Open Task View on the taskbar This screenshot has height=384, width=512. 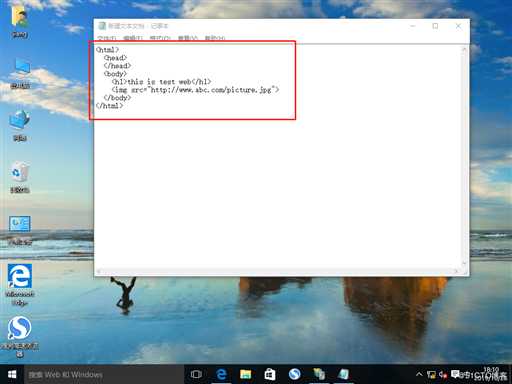pos(196,374)
